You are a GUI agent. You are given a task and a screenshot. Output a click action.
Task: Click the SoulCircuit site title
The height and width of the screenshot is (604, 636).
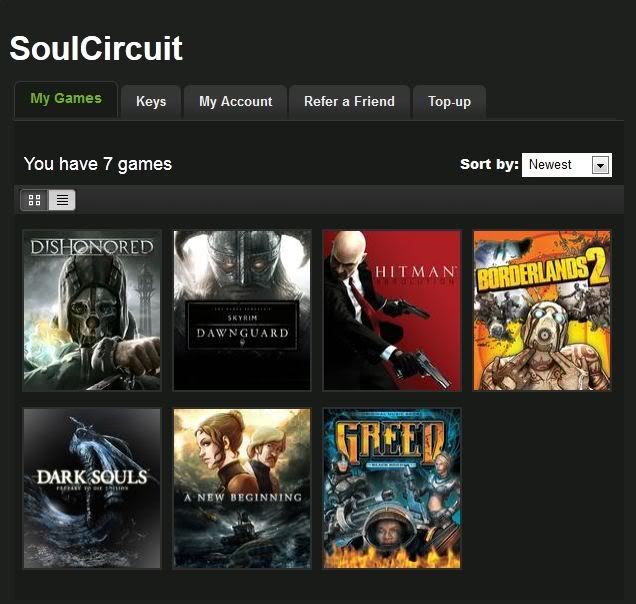[96, 48]
